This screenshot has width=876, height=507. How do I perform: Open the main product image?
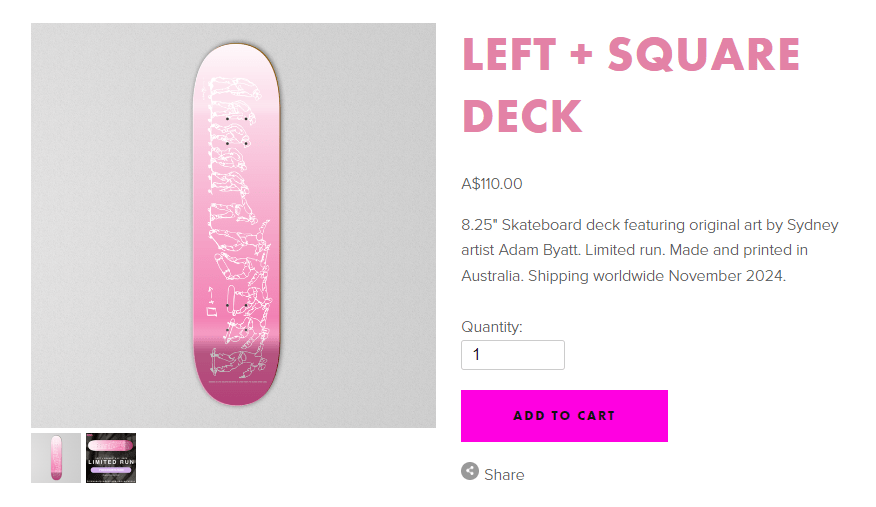click(x=233, y=226)
